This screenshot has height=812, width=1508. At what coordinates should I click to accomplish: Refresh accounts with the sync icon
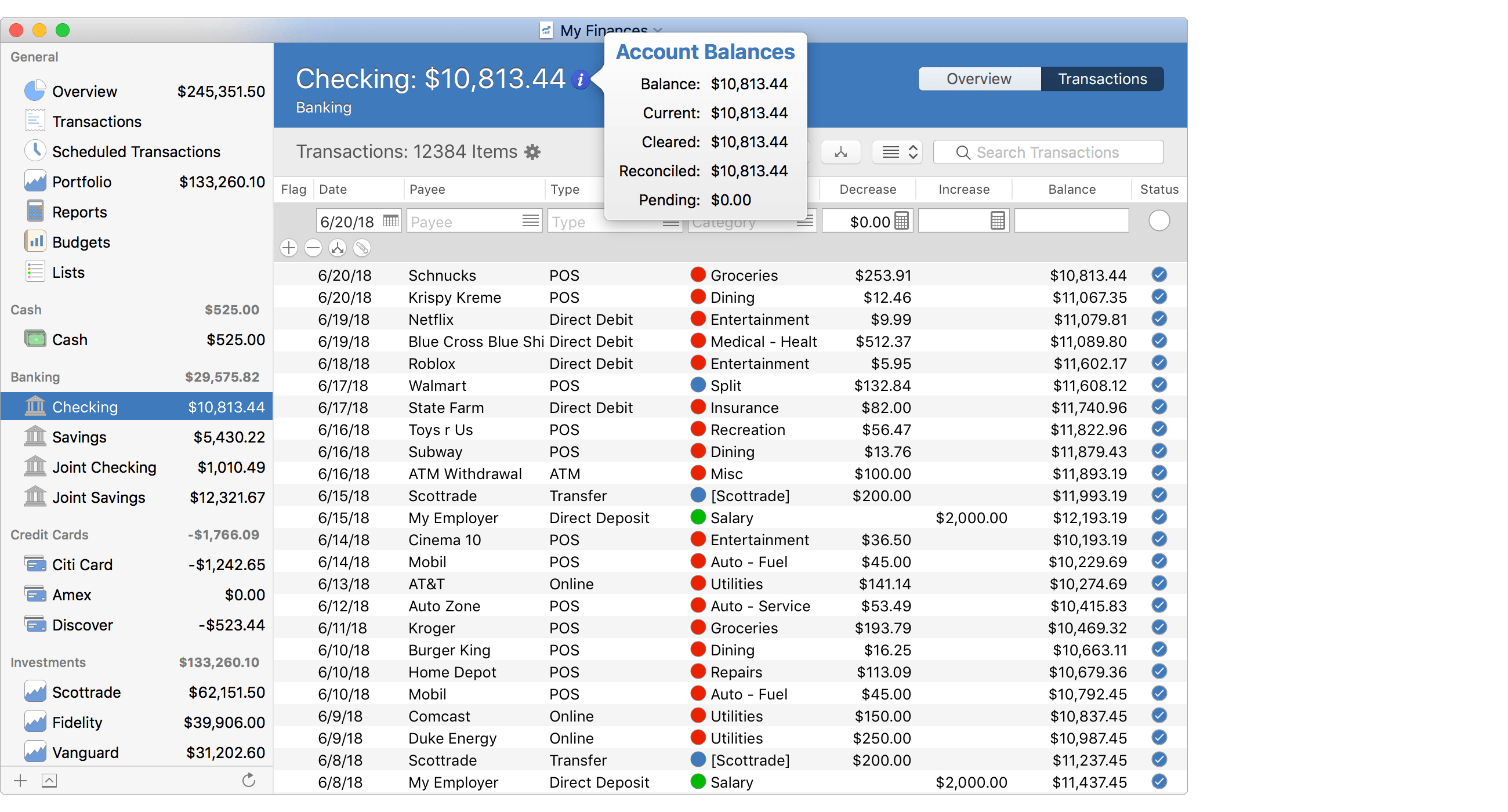tap(248, 780)
